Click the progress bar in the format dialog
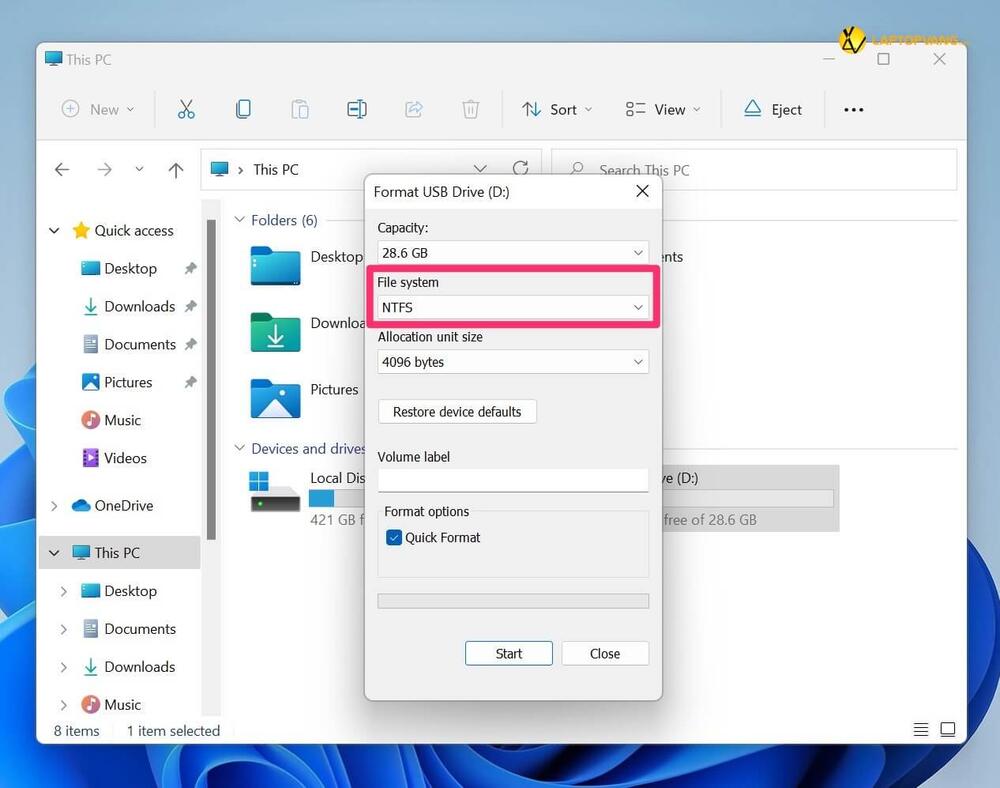Viewport: 1000px width, 788px height. click(x=513, y=600)
